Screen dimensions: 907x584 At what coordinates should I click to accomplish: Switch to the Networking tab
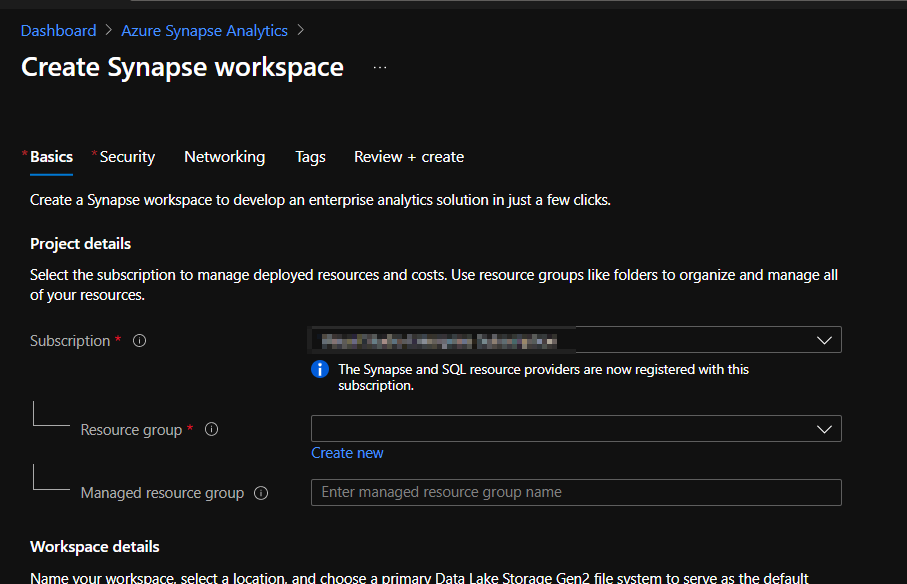point(224,157)
